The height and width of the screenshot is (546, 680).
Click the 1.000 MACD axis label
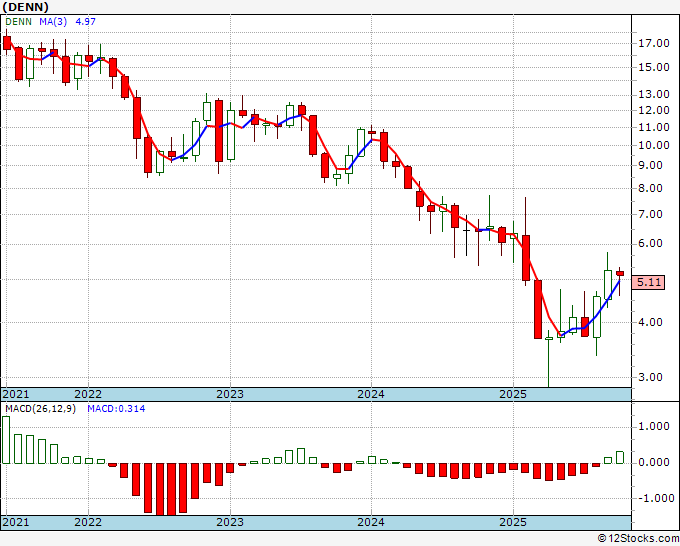(x=656, y=427)
